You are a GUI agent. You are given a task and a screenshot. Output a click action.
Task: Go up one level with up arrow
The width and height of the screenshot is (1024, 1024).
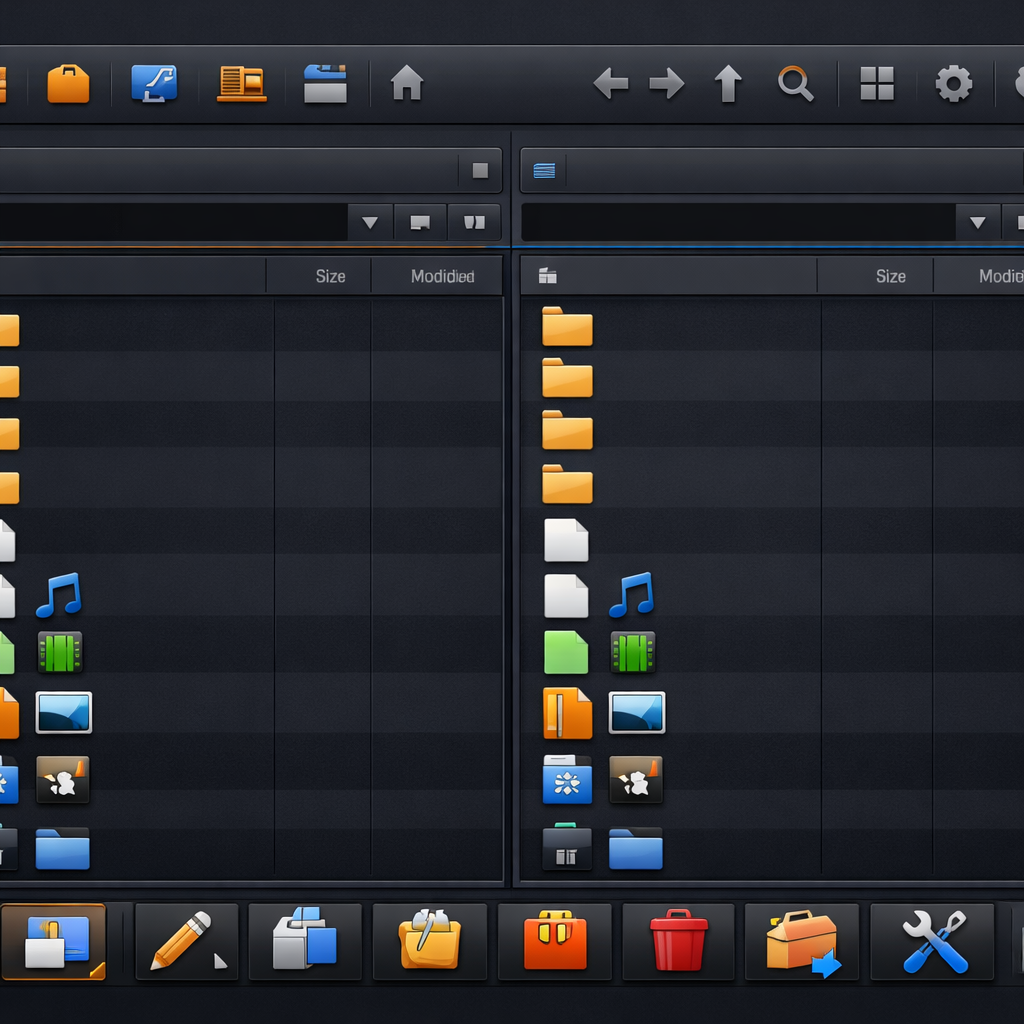coord(728,84)
